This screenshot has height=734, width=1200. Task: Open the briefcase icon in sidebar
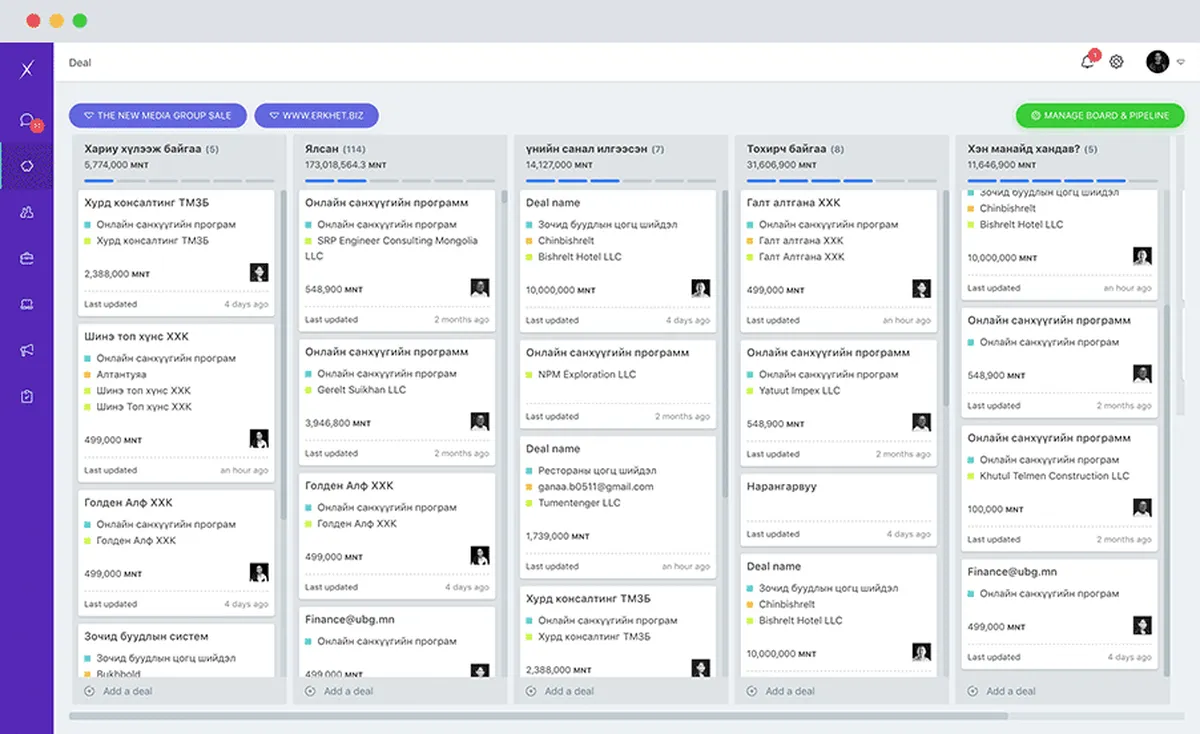[x=27, y=258]
